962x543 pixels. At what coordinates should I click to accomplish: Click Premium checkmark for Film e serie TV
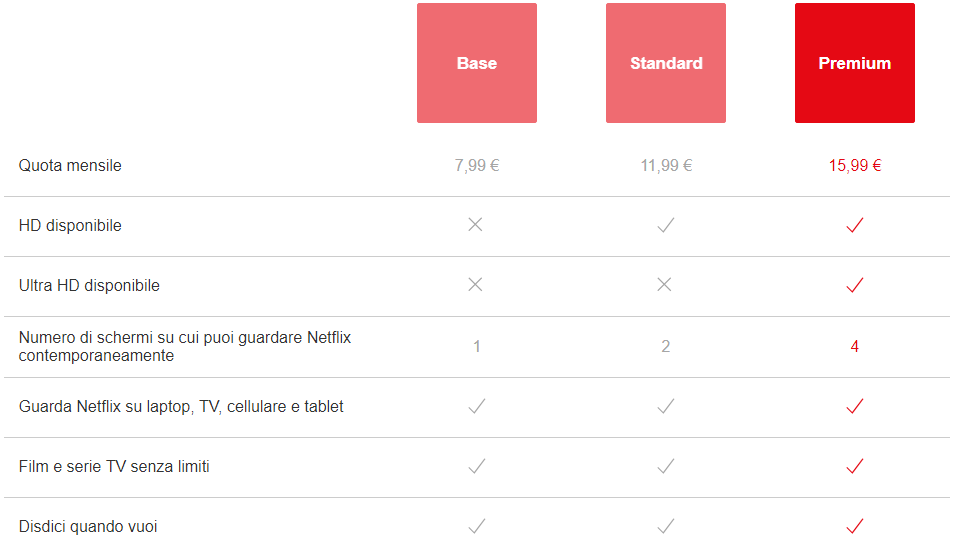855,466
